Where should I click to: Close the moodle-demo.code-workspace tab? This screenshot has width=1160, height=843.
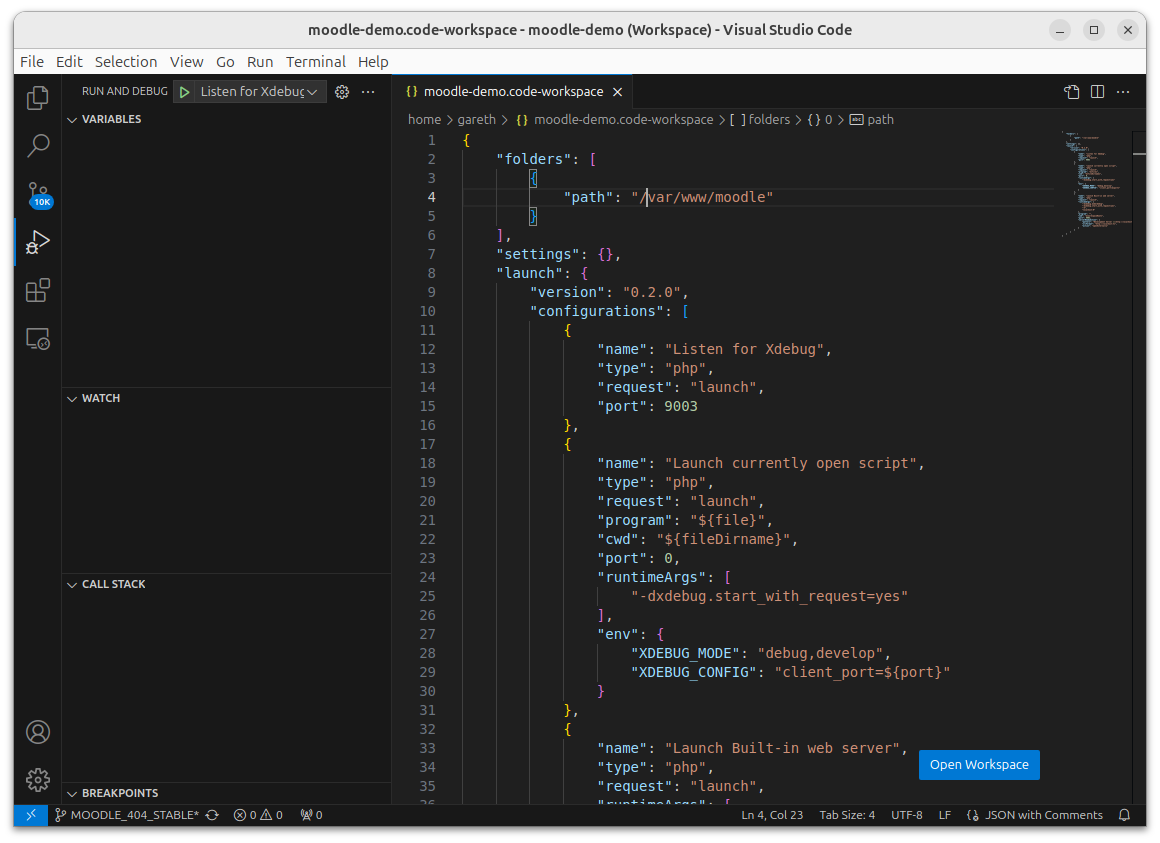point(618,92)
